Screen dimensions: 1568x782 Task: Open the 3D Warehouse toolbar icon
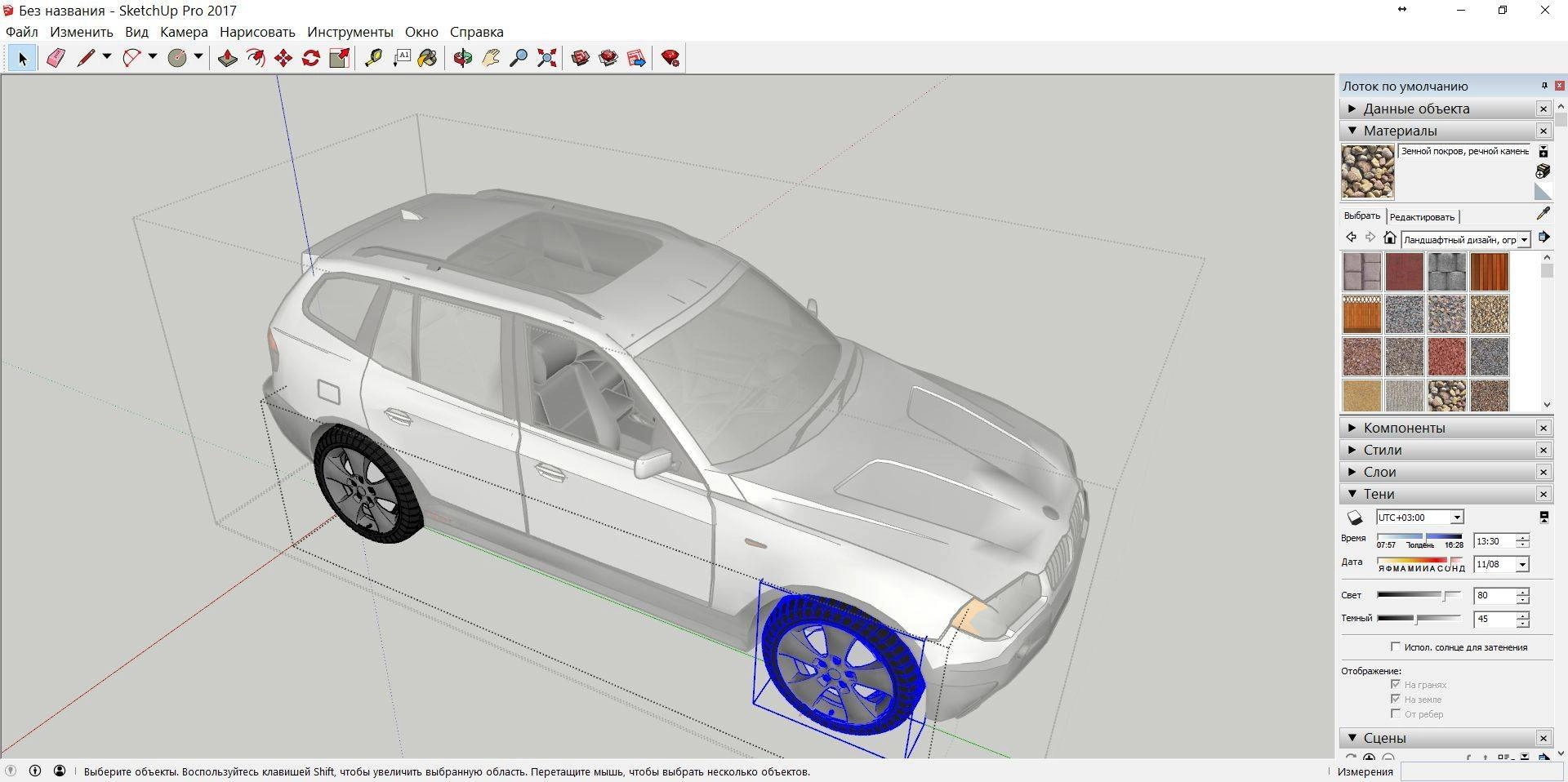pyautogui.click(x=581, y=58)
